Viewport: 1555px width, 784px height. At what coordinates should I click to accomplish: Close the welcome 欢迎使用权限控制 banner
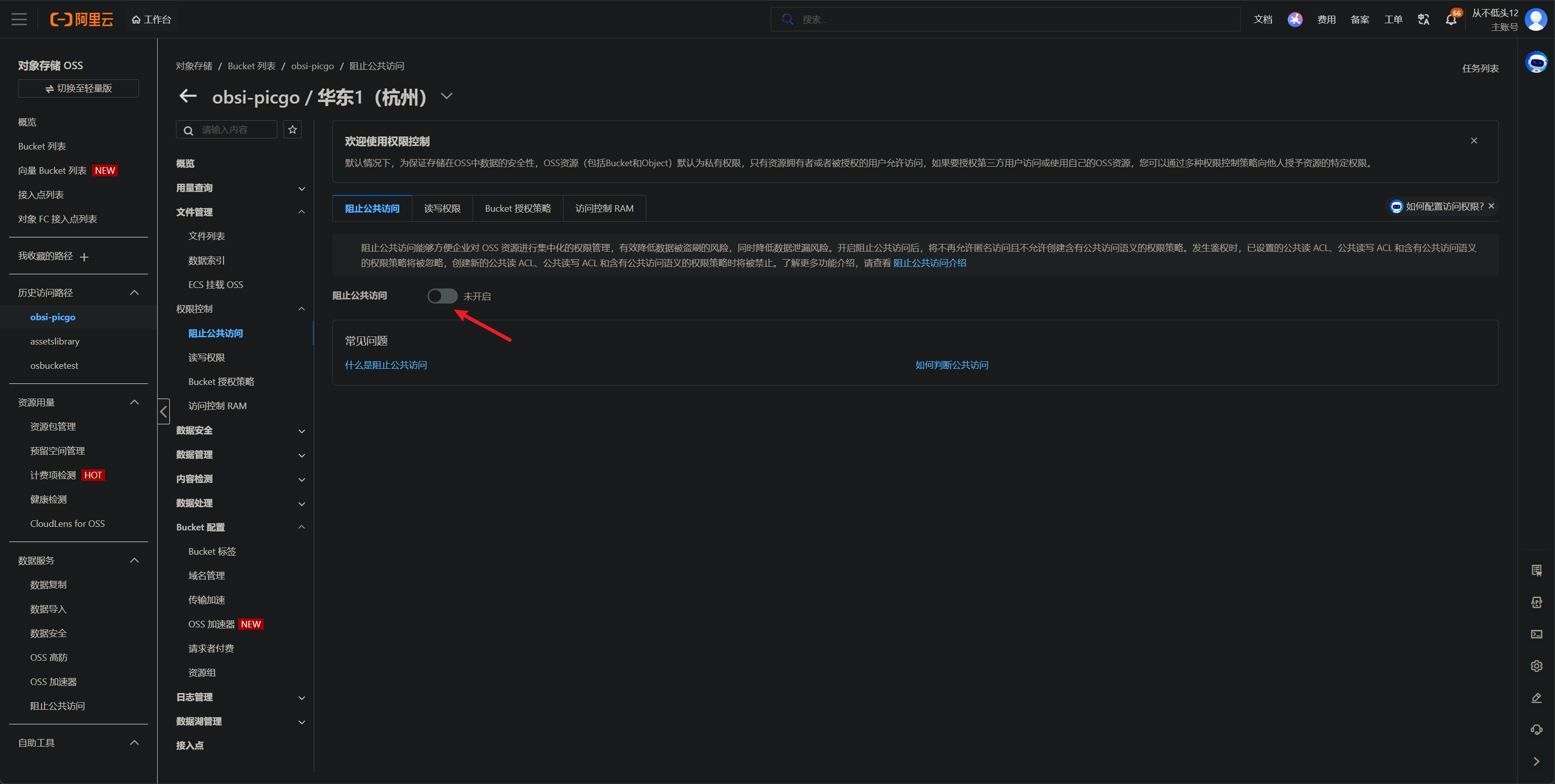click(x=1474, y=140)
